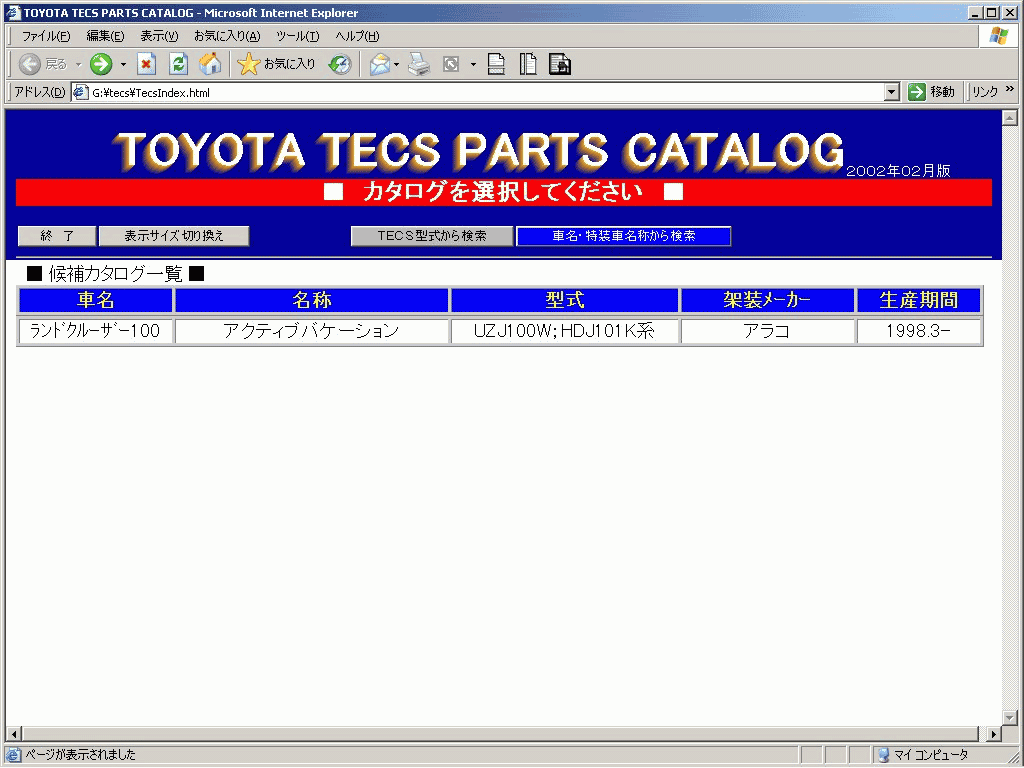Refresh the page
This screenshot has width=1024, height=768.
[178, 64]
